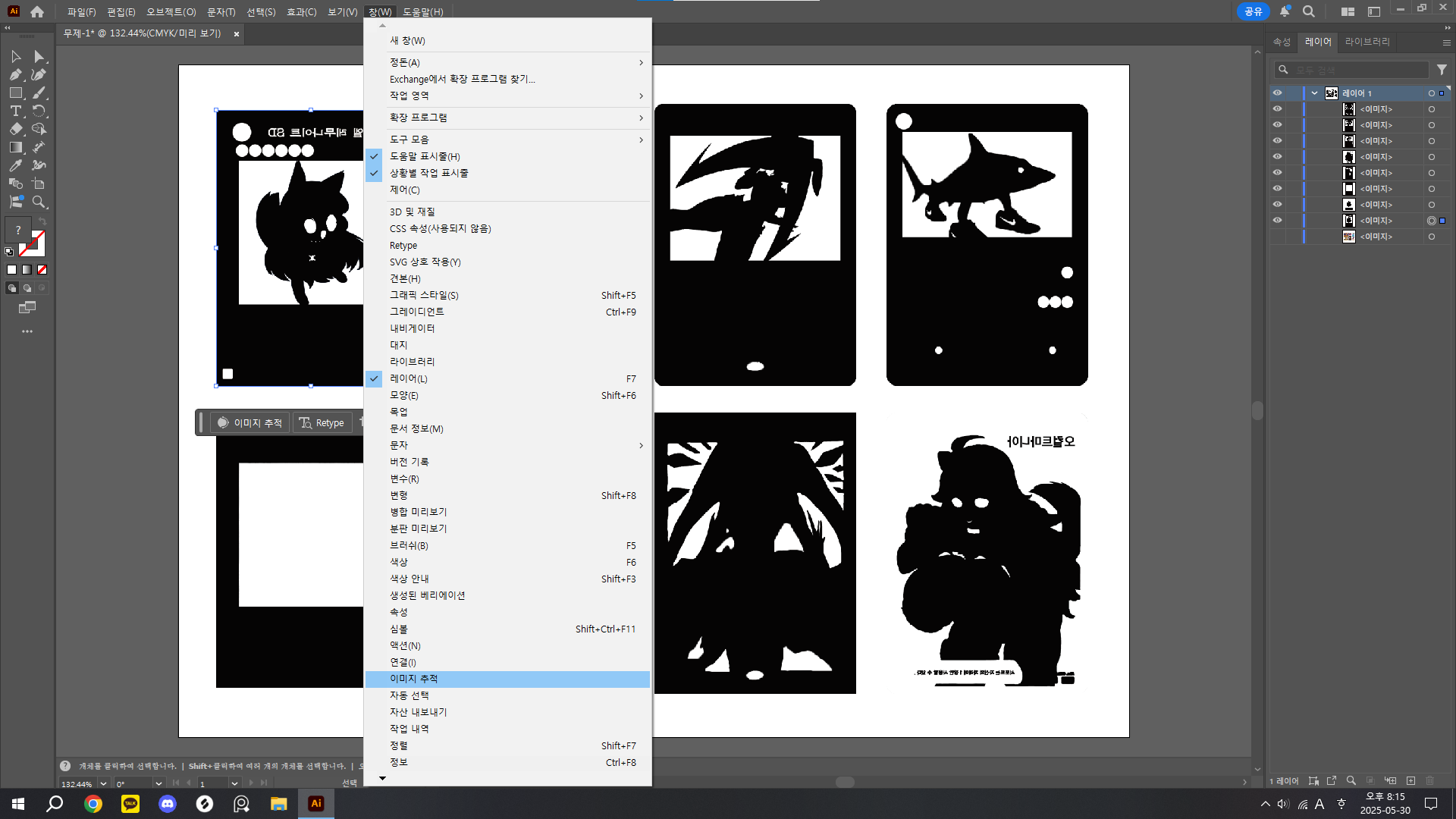The height and width of the screenshot is (819, 1456).
Task: Open the Layers panel hamburger menu
Action: click(x=1446, y=43)
